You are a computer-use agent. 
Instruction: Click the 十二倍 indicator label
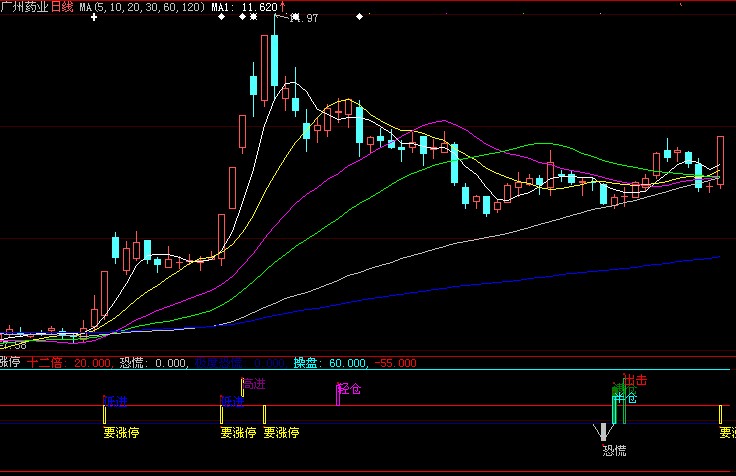[42, 363]
